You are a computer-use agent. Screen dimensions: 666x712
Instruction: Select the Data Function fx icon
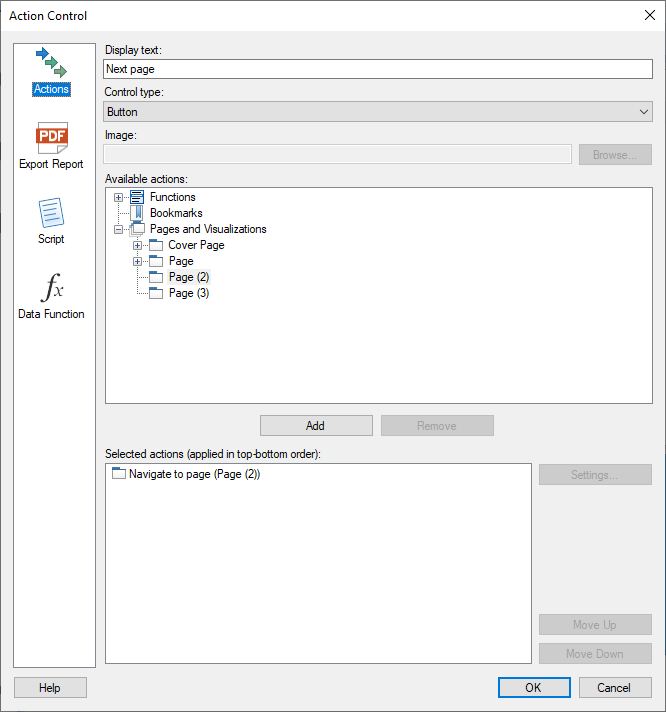pos(52,287)
